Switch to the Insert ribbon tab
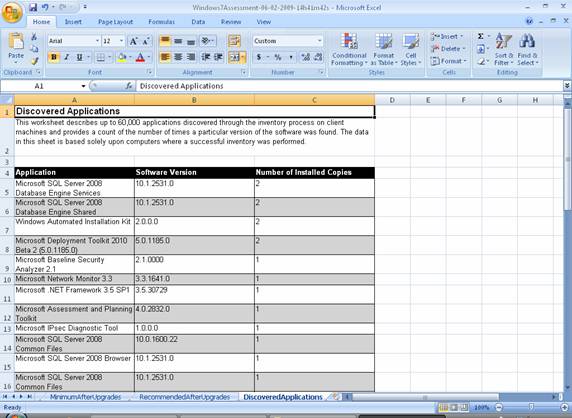Screen dimensions: 572x418 click(73, 22)
